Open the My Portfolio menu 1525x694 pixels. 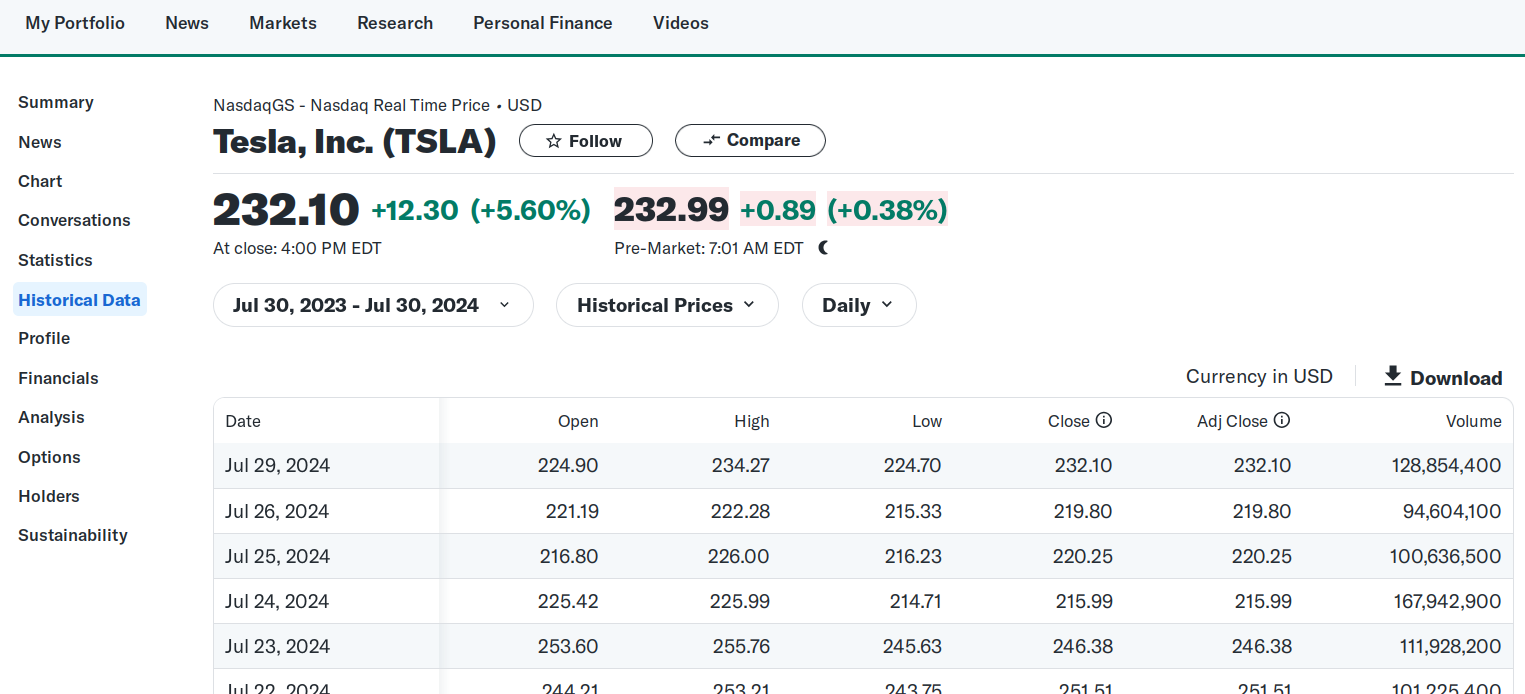point(75,23)
